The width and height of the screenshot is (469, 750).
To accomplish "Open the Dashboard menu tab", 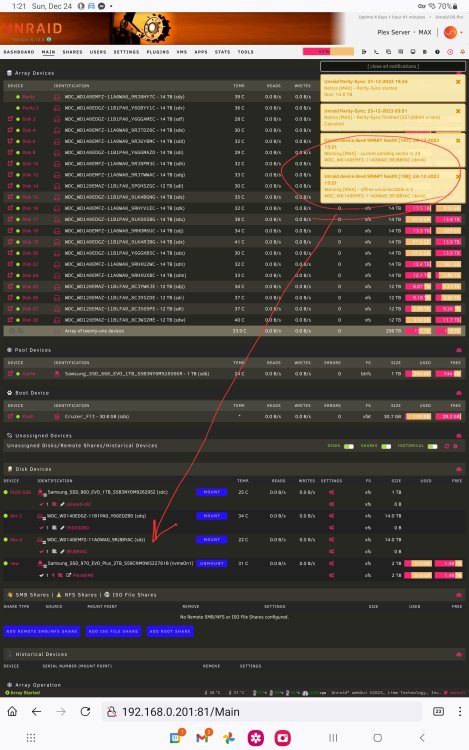I will click(19, 52).
